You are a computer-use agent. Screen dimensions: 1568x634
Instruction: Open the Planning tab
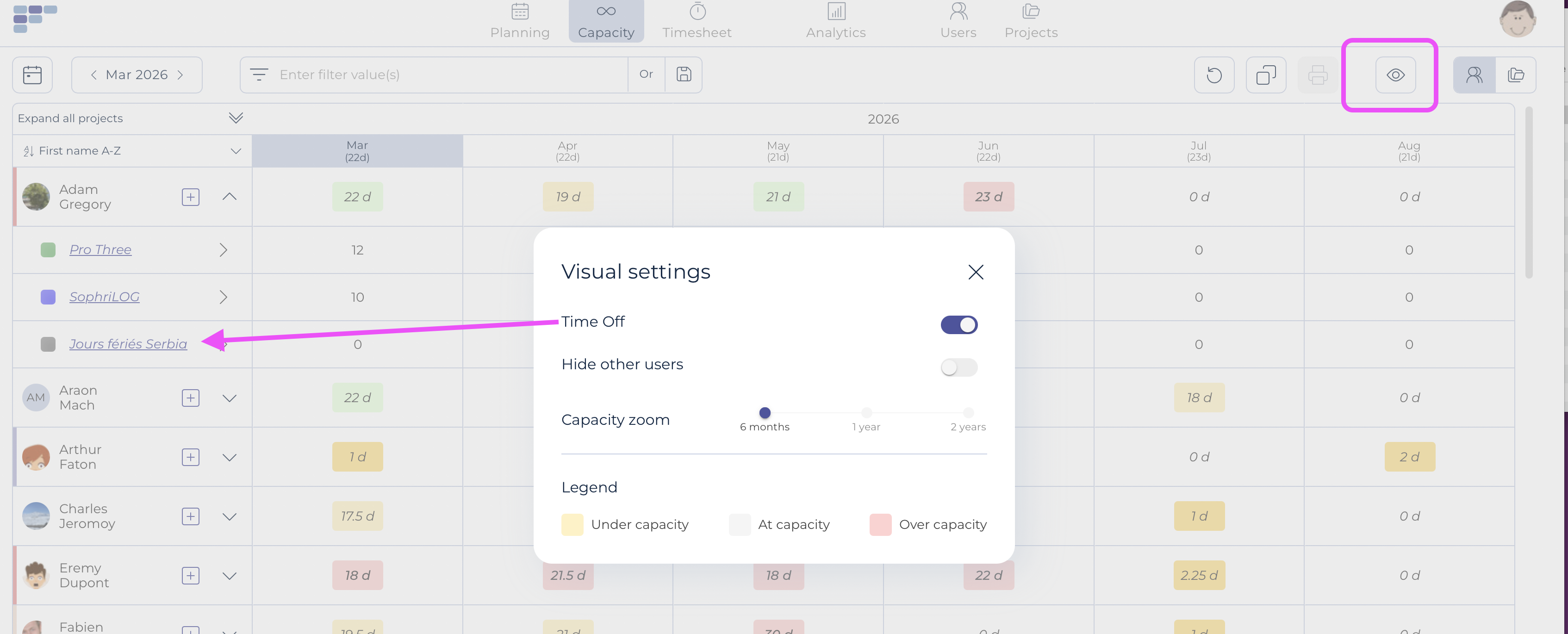tap(520, 21)
